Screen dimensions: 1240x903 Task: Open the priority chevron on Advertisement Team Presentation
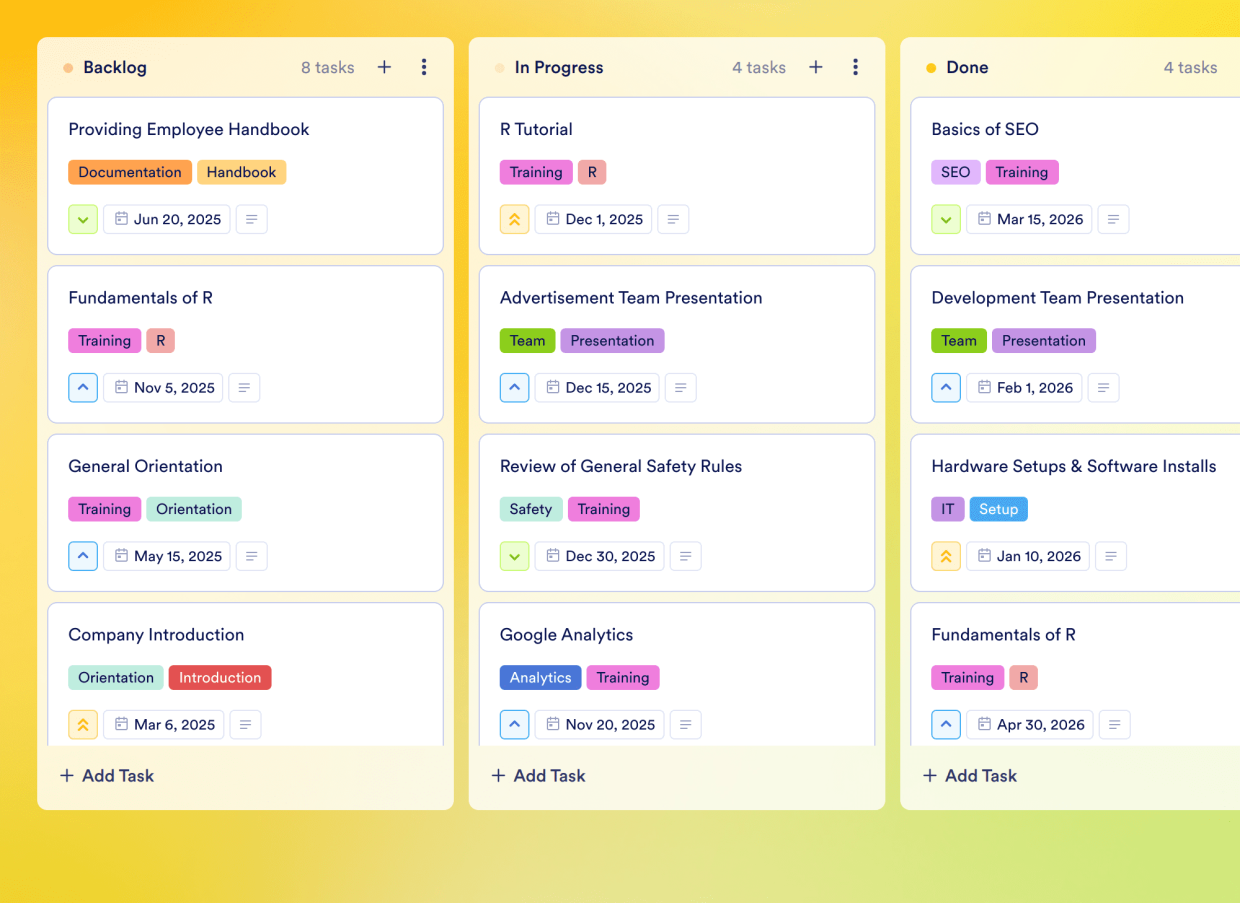tap(514, 387)
